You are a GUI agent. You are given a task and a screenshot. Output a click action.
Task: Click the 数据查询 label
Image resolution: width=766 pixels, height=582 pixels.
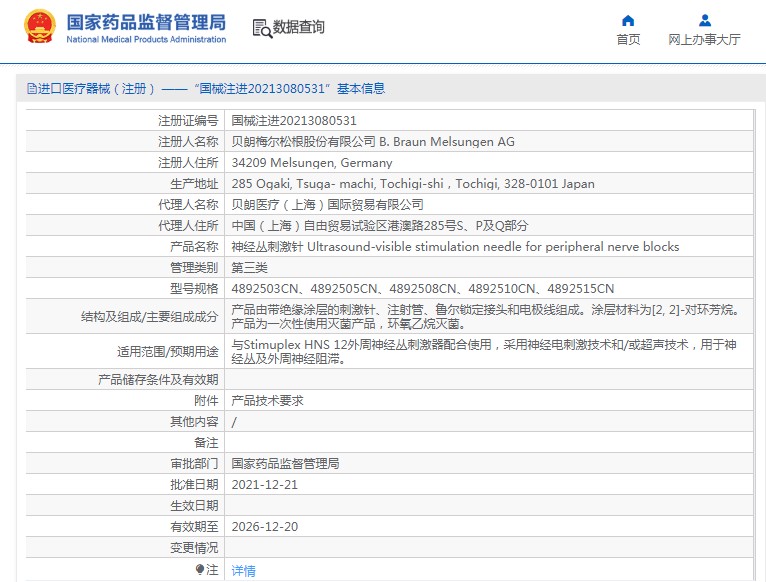298,27
